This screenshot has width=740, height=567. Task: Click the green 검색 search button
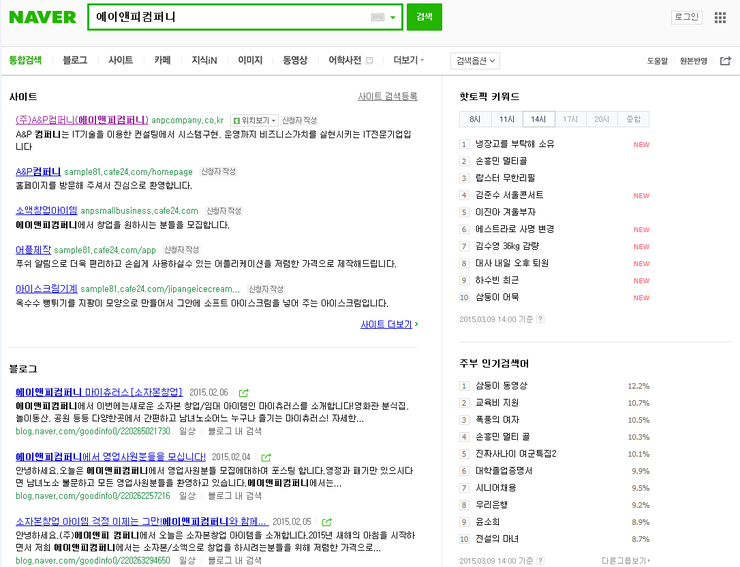pos(424,17)
